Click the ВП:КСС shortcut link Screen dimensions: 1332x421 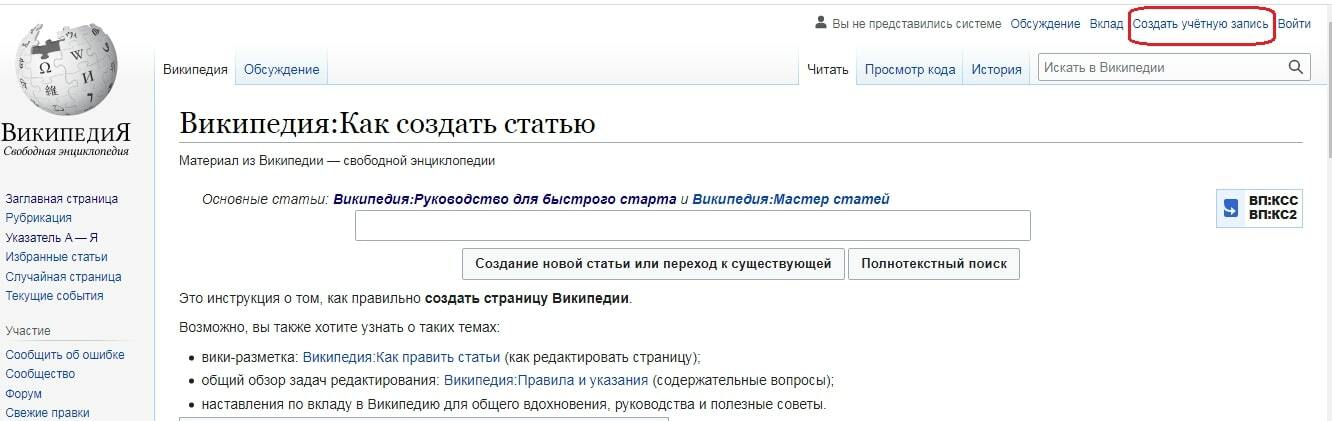pyautogui.click(x=1273, y=201)
